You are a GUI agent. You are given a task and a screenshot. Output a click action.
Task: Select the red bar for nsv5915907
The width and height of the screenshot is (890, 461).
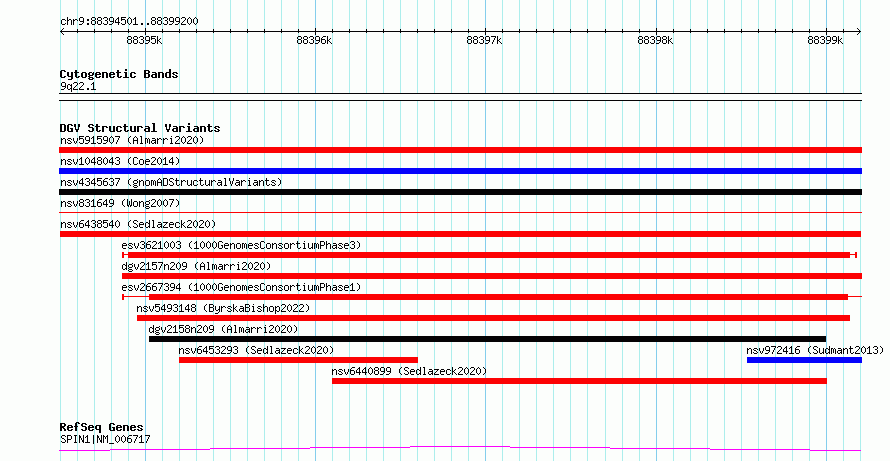[460, 150]
